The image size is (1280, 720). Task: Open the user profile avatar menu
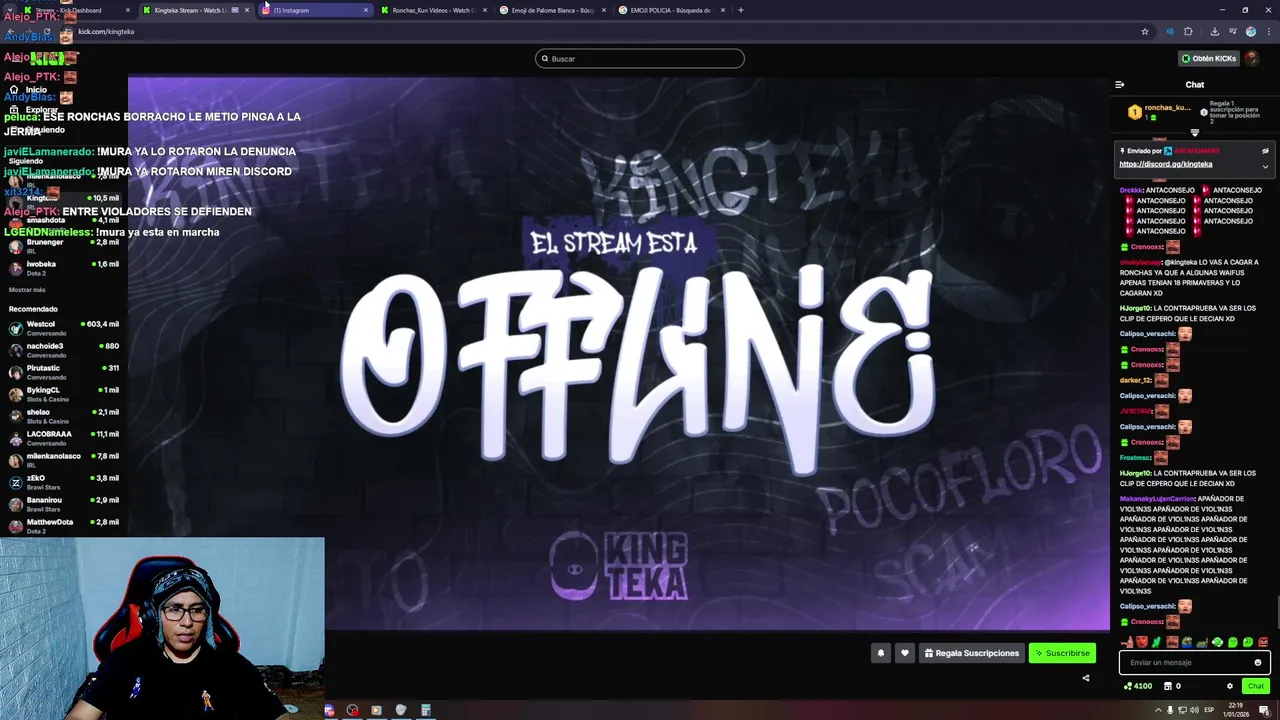pyautogui.click(x=1252, y=58)
